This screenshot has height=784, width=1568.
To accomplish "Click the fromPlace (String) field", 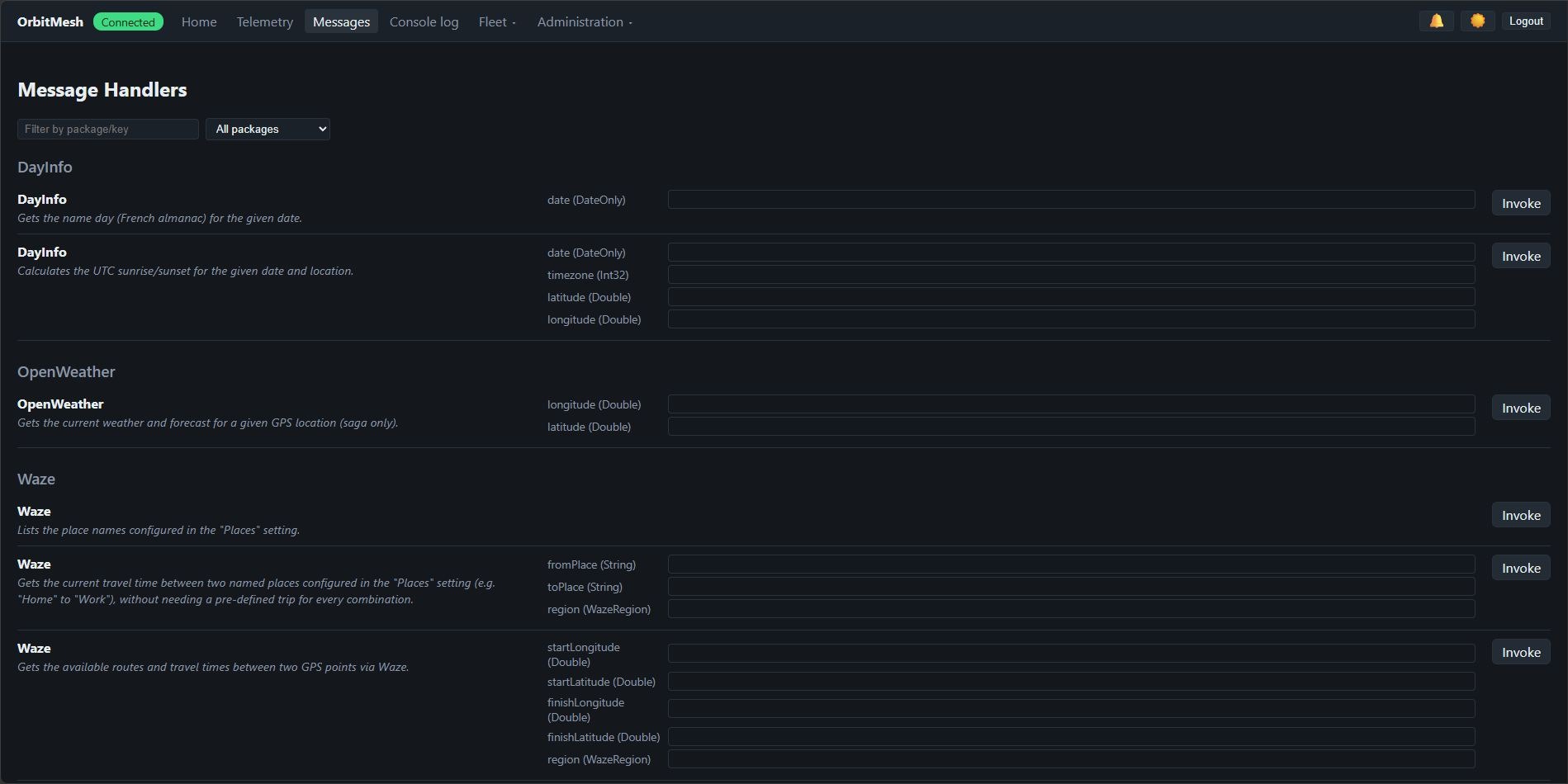I will [1071, 564].
